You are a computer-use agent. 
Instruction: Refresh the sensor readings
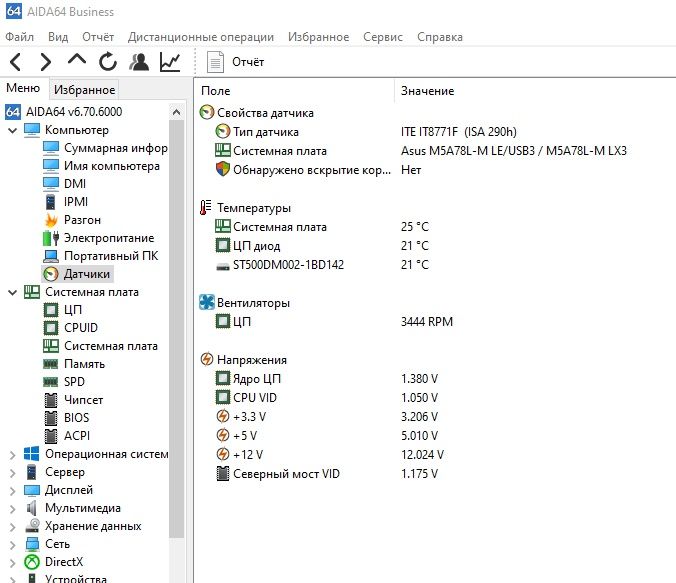107,62
